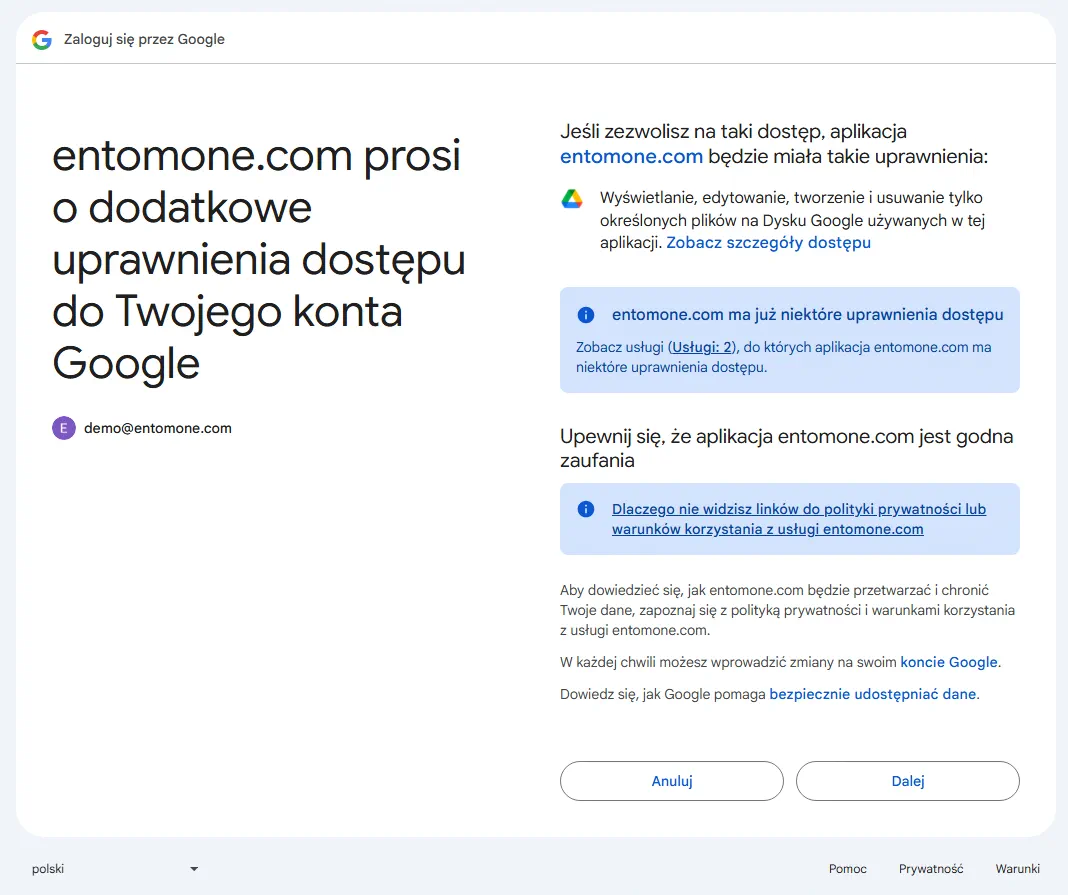
Task: Click the Wyświetlanie, edytowanie, tworzenie permission text
Action: pyautogui.click(x=793, y=220)
